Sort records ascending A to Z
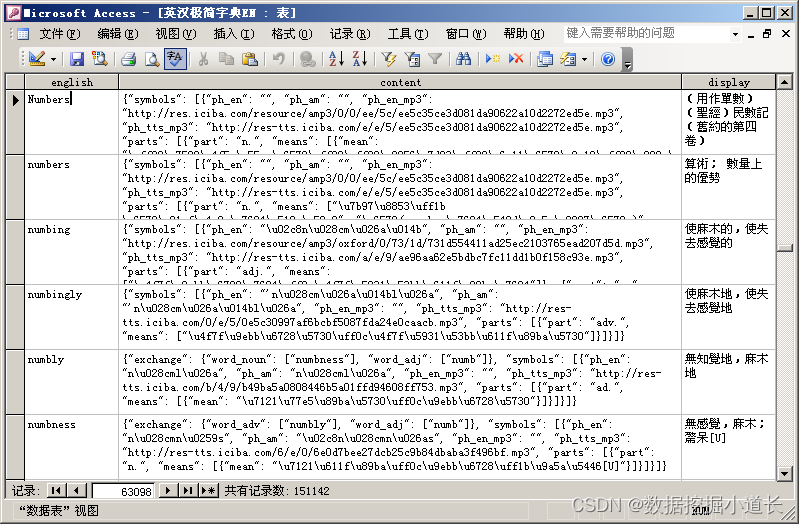The width and height of the screenshot is (799, 524). [x=336, y=59]
